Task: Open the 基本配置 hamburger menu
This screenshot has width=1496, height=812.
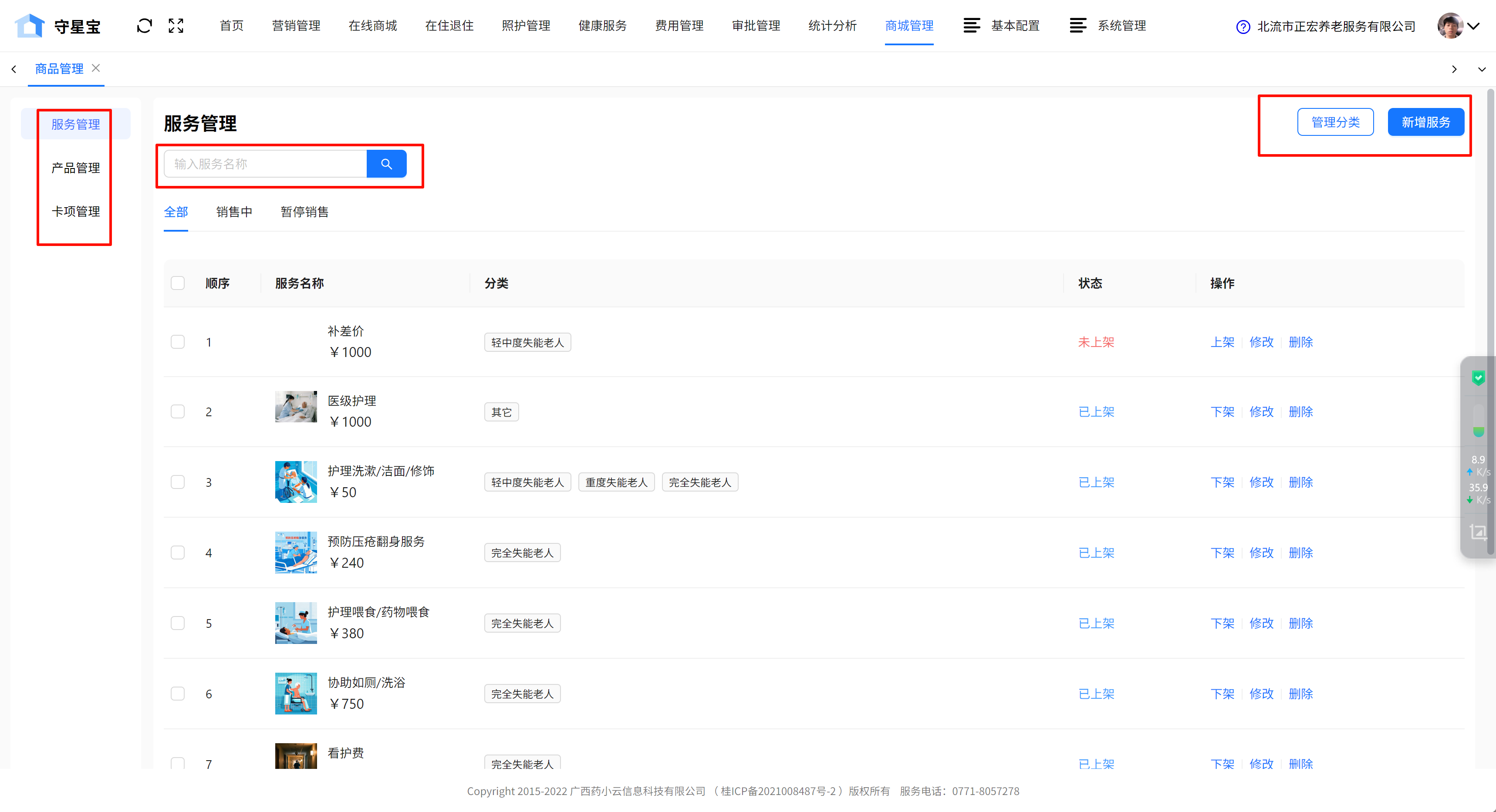Action: pos(972,26)
